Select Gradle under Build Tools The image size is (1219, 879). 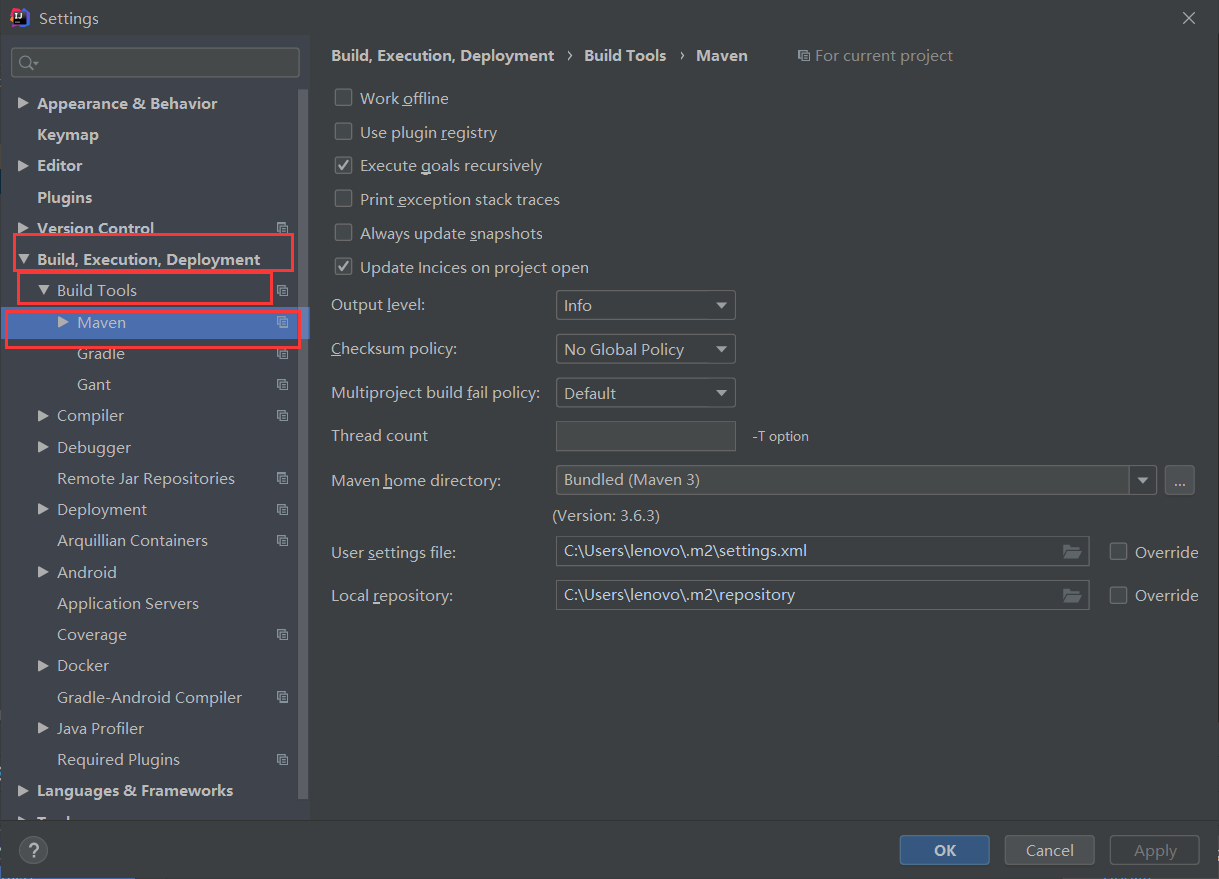point(101,354)
